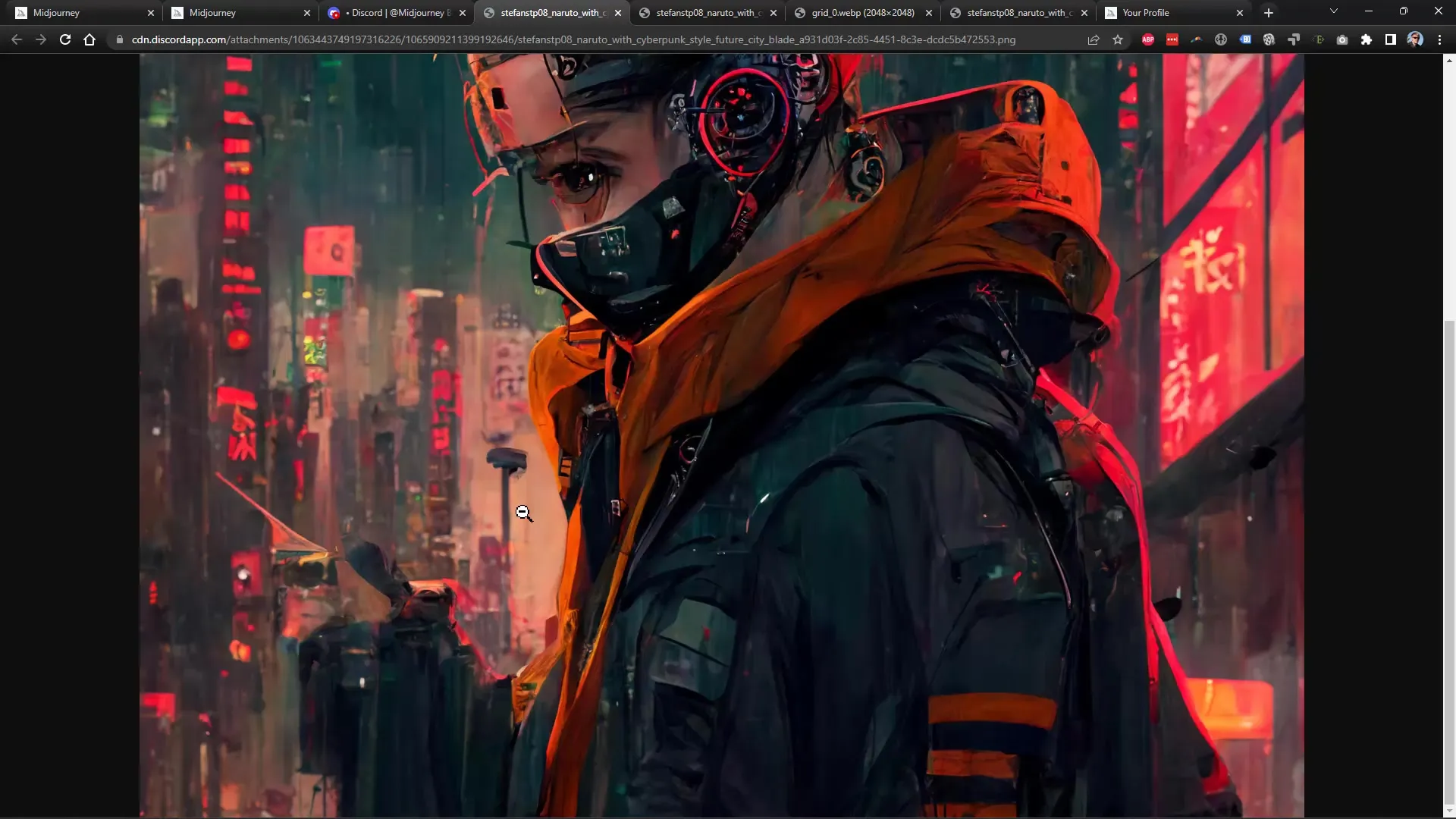Open the AdBlock Plus extension
This screenshot has height=819, width=1456.
1148,39
